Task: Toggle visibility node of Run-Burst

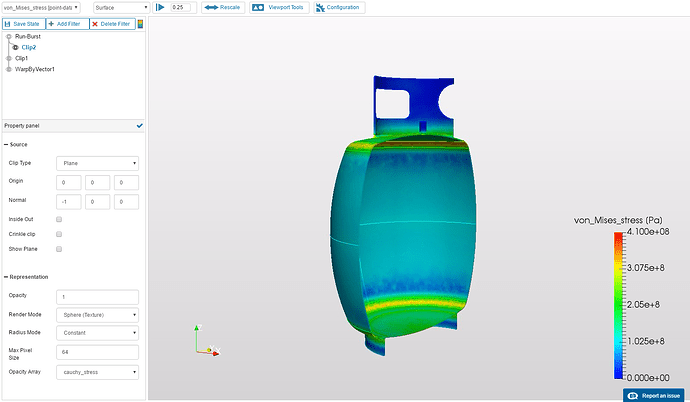Action: point(9,37)
